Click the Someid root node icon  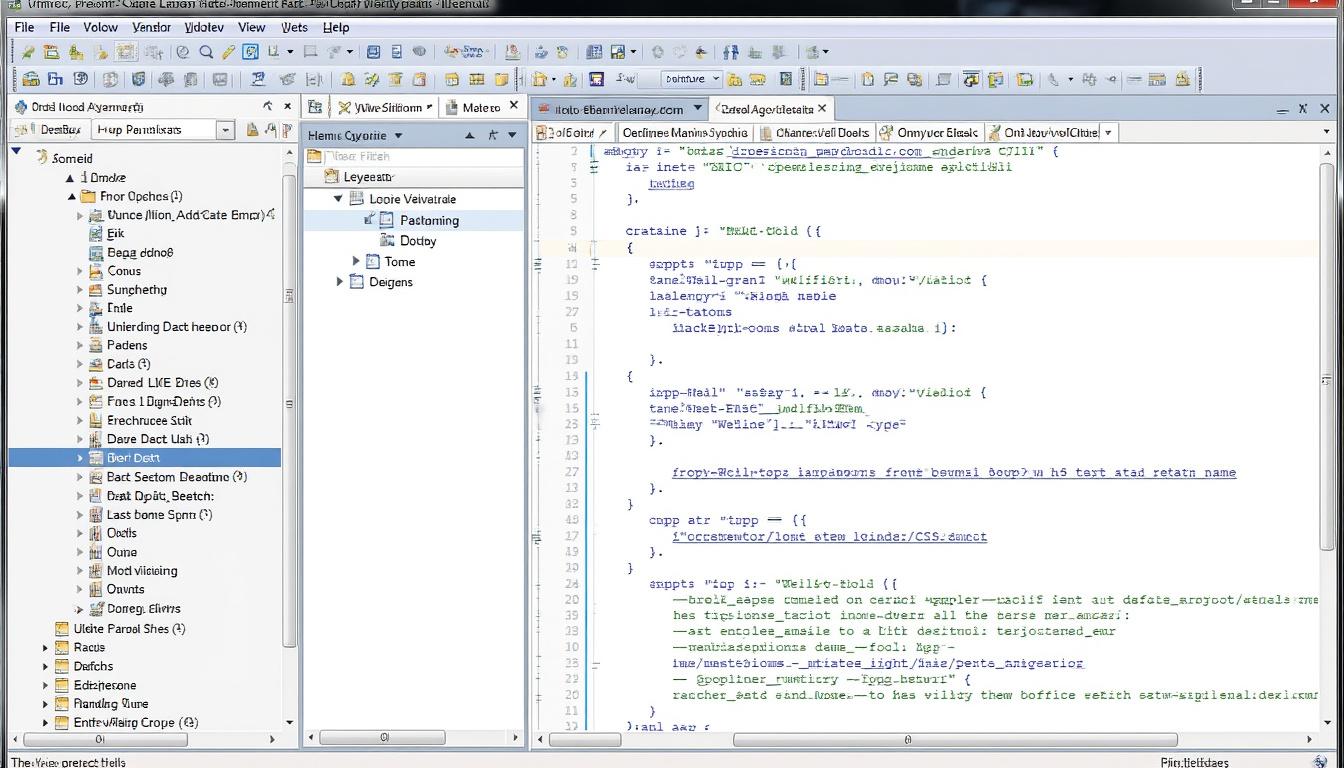(x=42, y=157)
